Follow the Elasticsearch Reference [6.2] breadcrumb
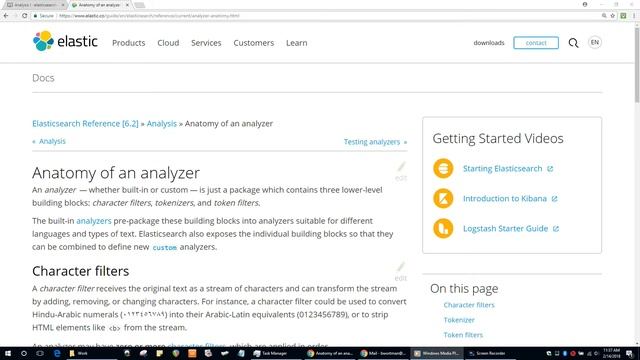640x360 pixels. coord(85,124)
